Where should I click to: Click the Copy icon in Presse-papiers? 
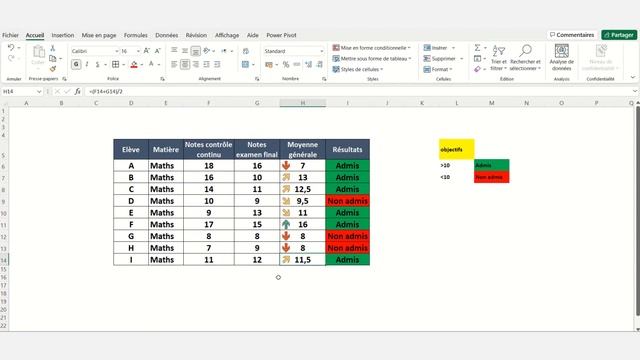click(53, 58)
